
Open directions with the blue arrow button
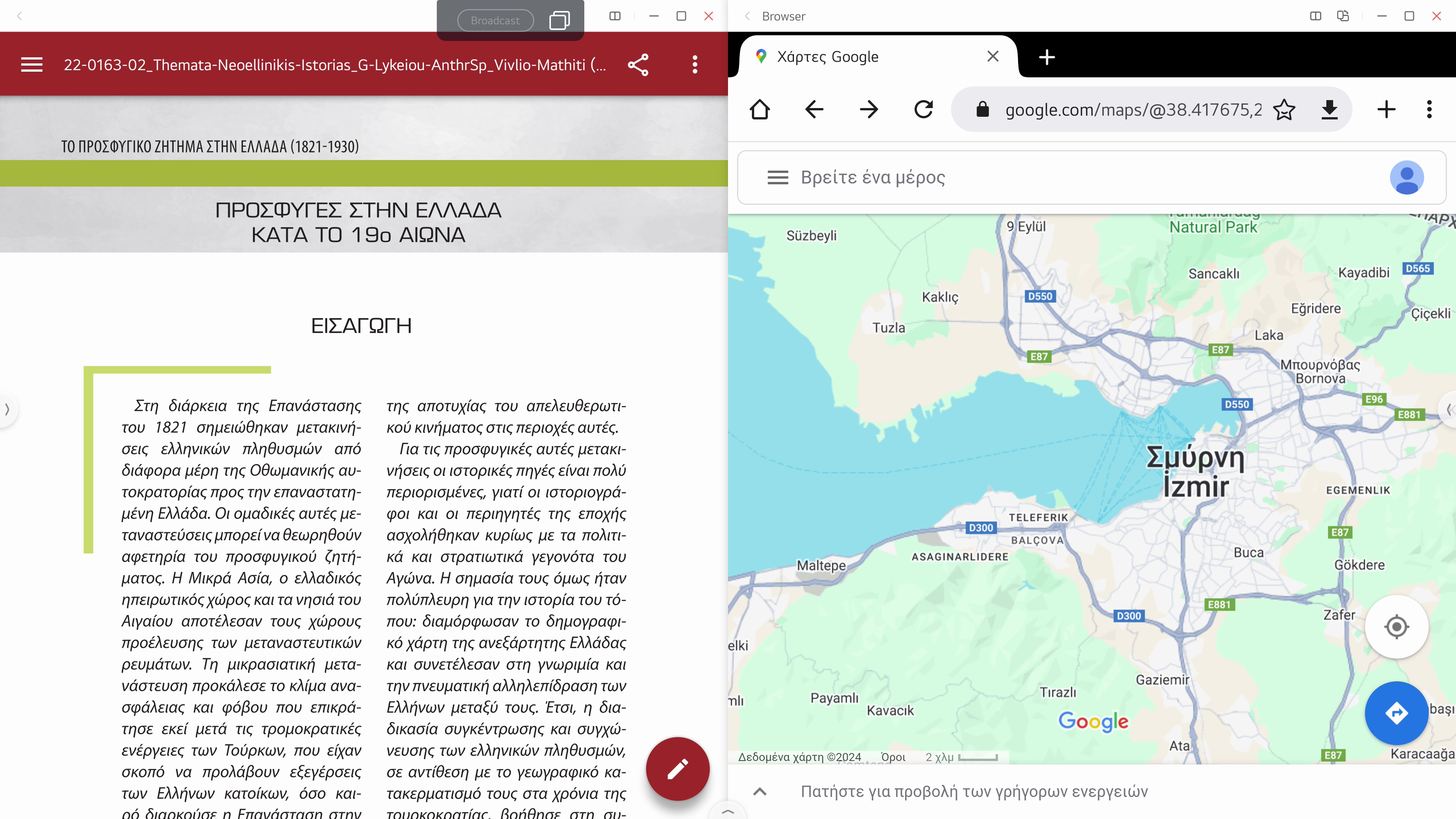click(1396, 713)
